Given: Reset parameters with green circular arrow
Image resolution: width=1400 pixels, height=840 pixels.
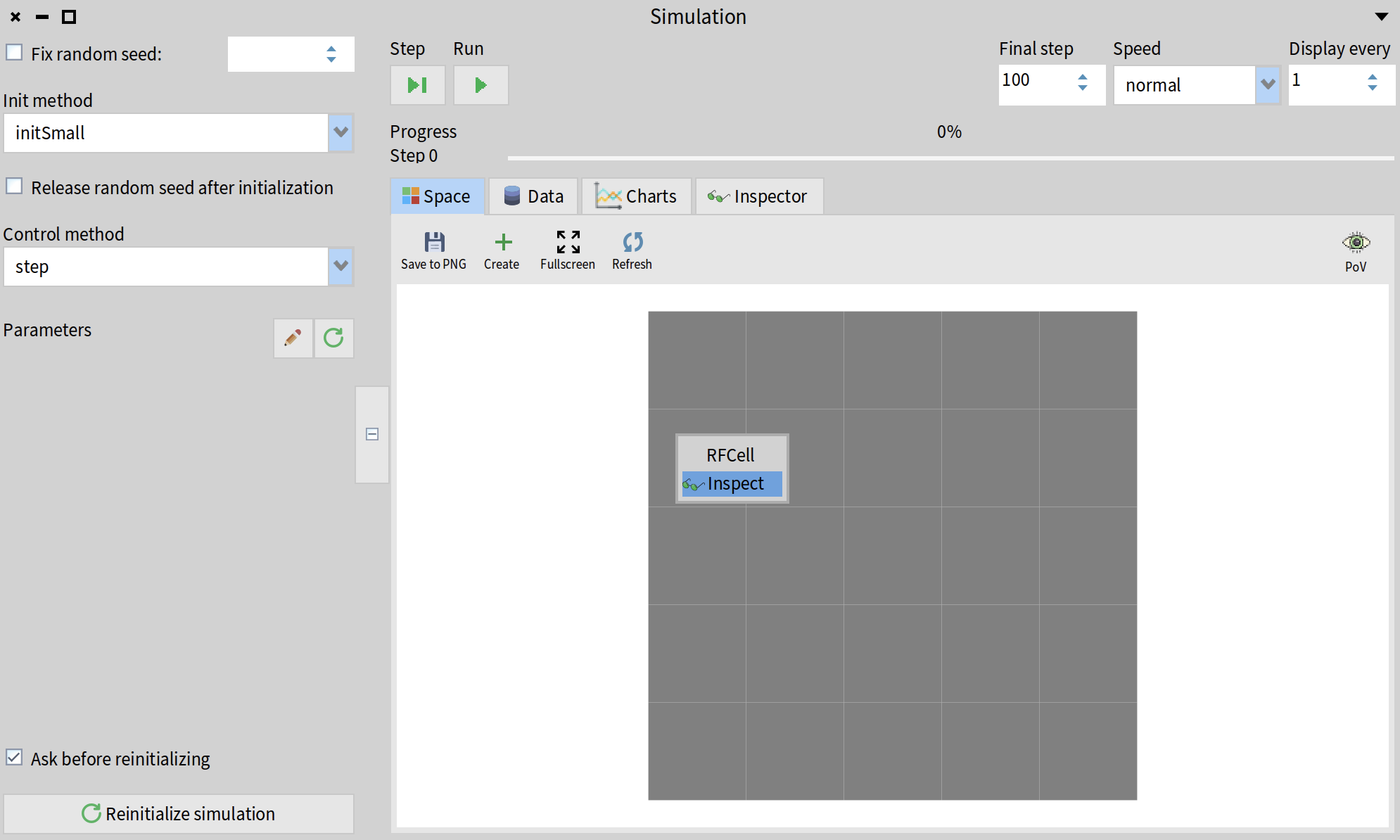Looking at the screenshot, I should [x=333, y=338].
